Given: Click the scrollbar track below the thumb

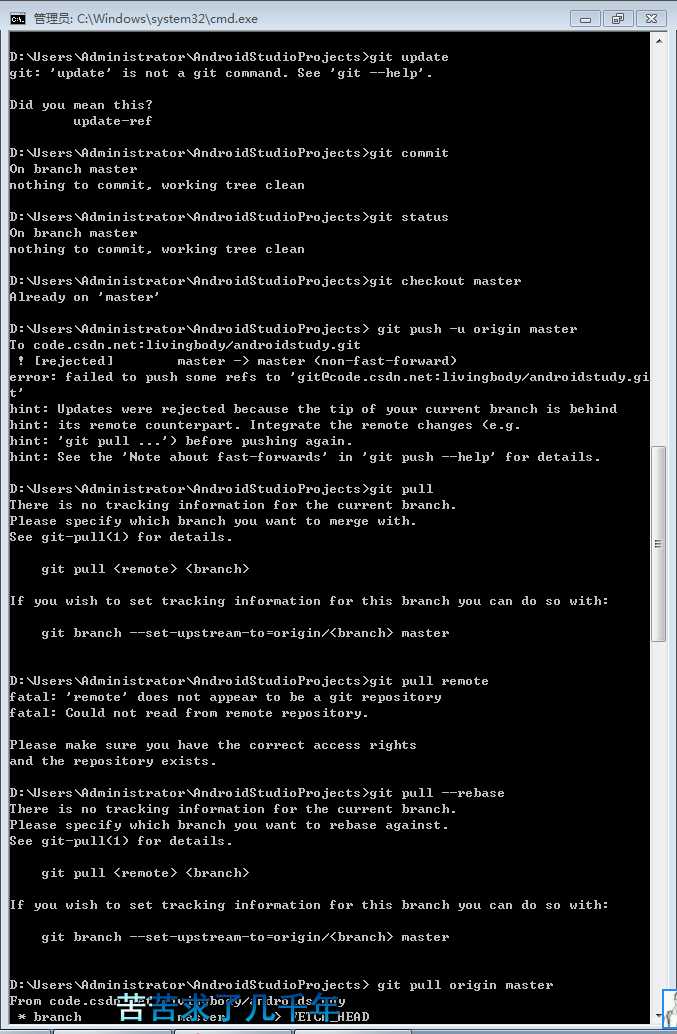Looking at the screenshot, I should click(x=659, y=824).
